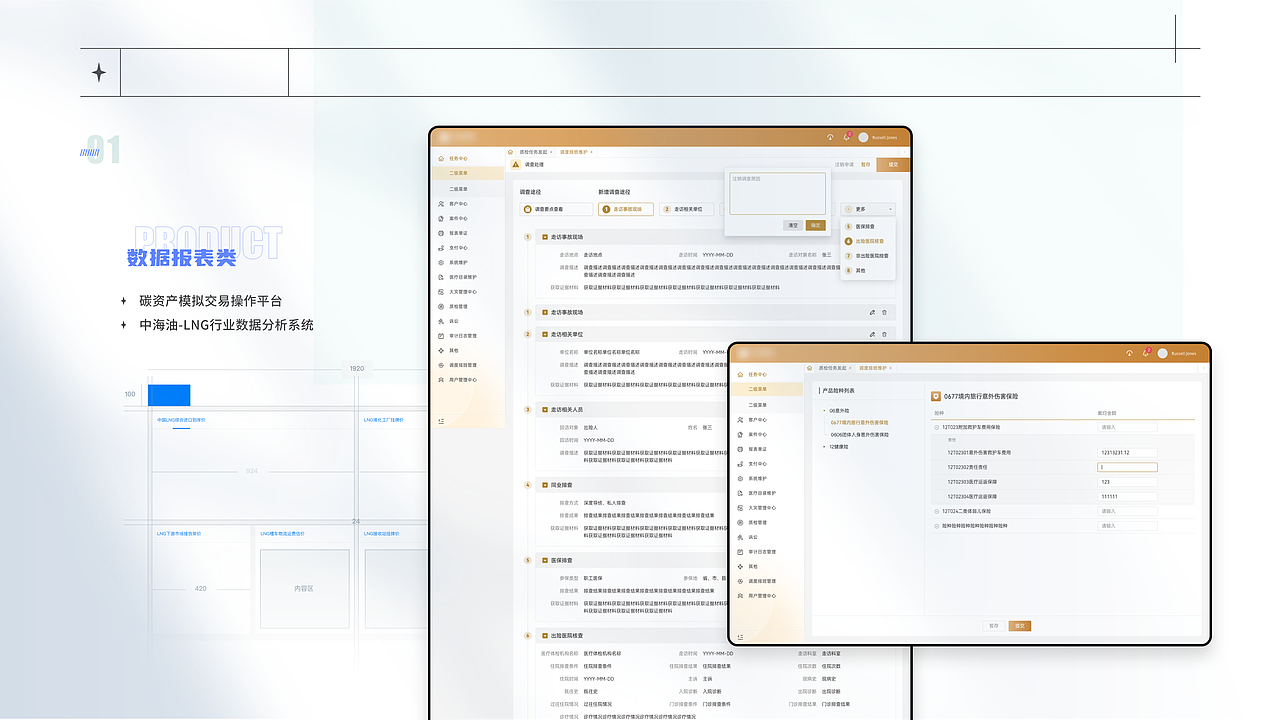Select 0606团体人身意外伤害保险 in product tree
The height and width of the screenshot is (720, 1280).
pos(860,434)
